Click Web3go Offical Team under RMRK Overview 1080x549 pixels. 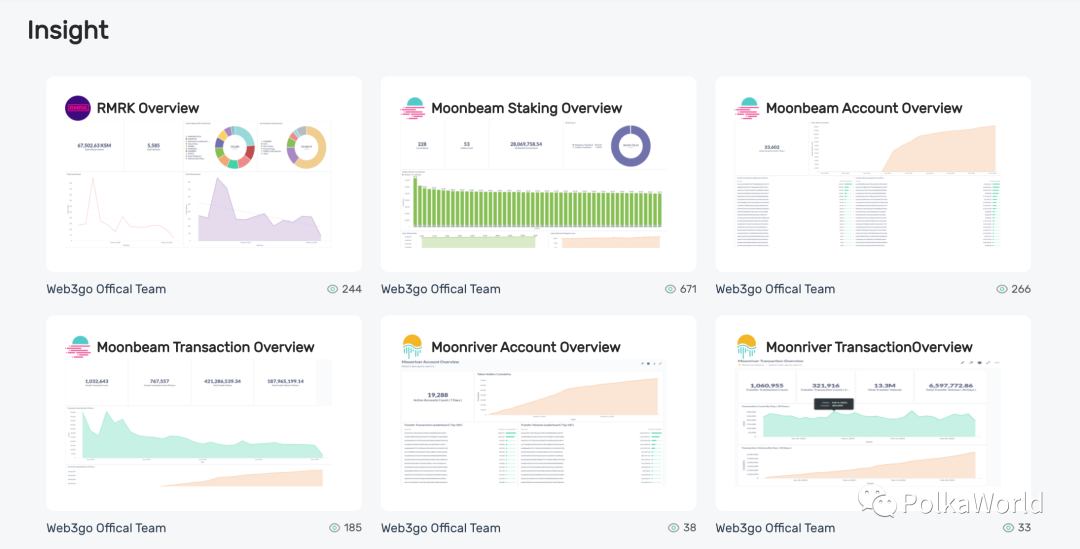106,289
